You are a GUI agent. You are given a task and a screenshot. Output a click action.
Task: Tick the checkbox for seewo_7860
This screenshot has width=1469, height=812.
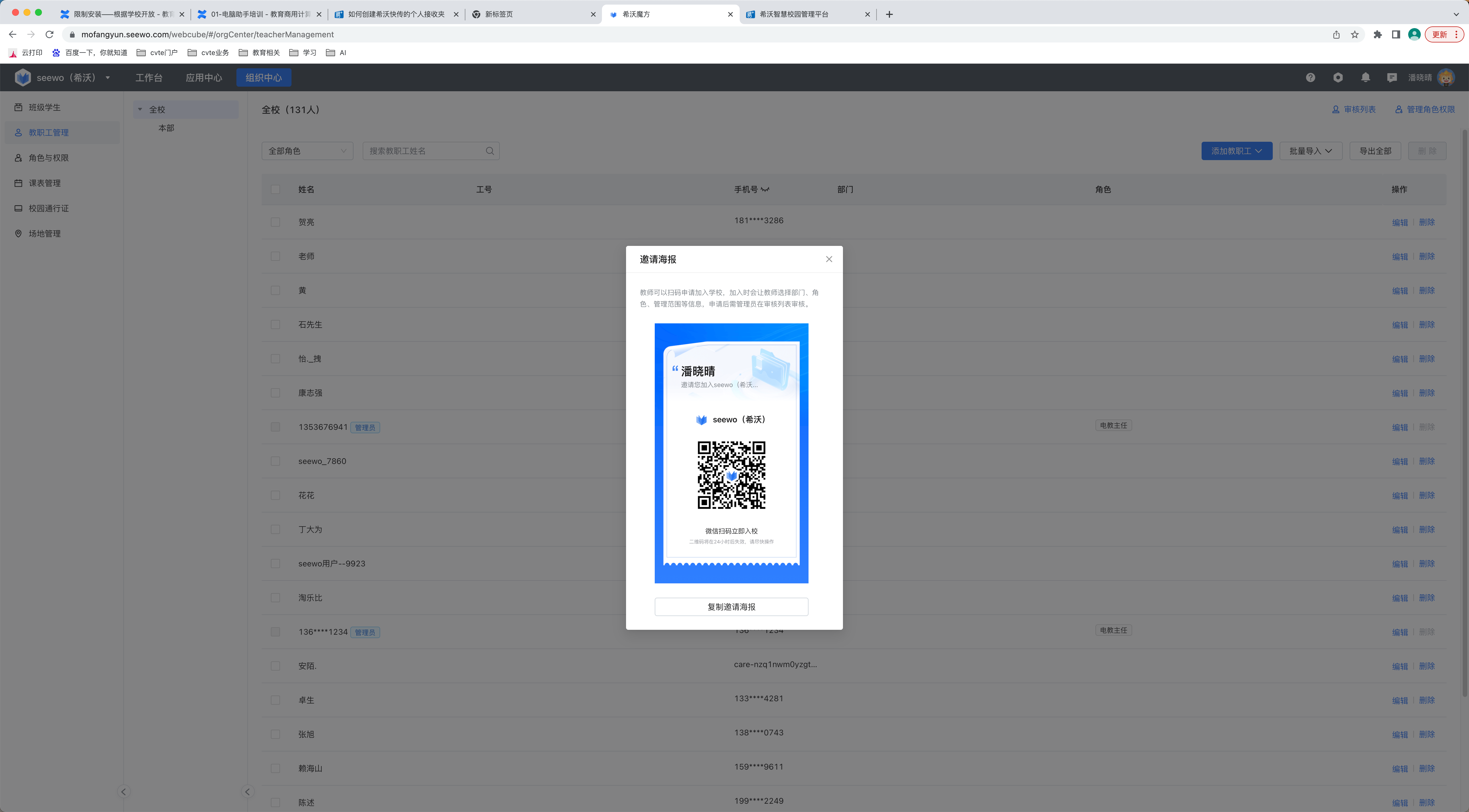275,461
